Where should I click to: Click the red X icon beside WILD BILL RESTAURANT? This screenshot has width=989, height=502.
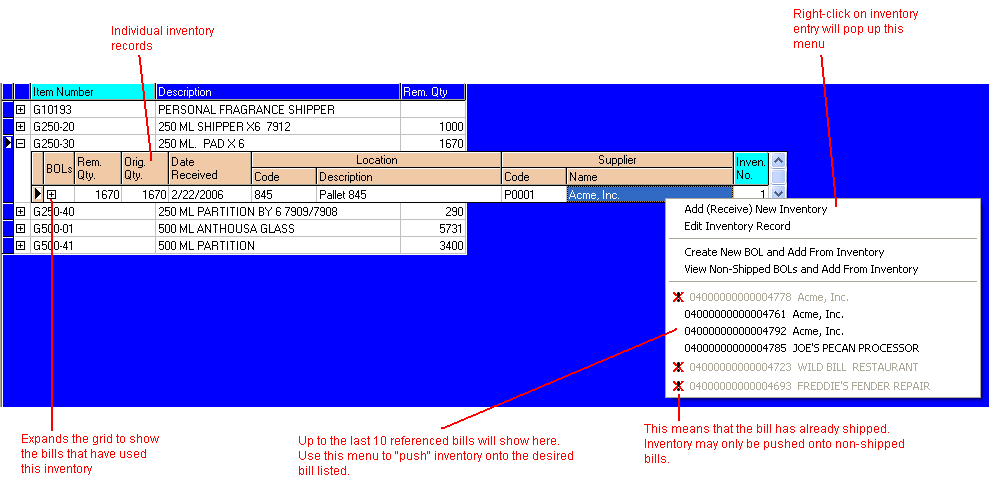(x=678, y=367)
